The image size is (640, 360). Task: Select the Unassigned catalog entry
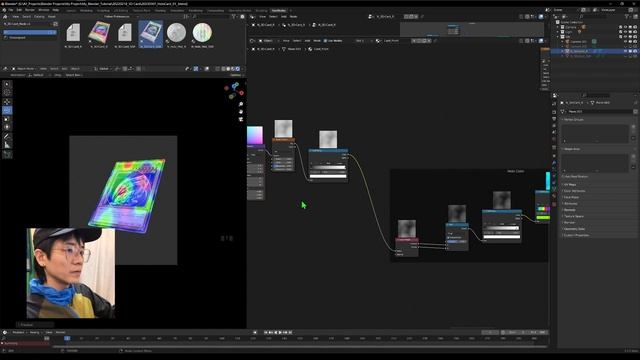(16, 38)
